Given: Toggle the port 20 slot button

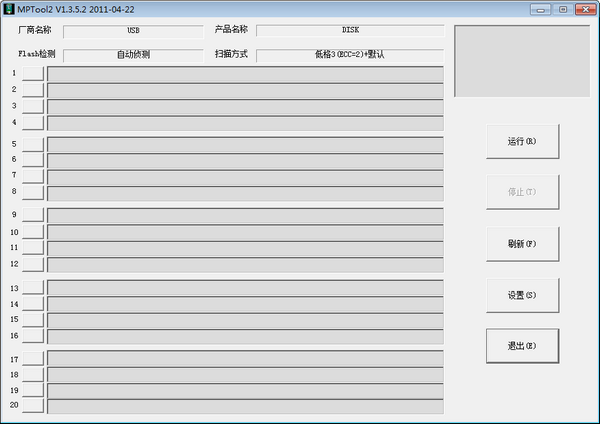Looking at the screenshot, I should [33, 406].
